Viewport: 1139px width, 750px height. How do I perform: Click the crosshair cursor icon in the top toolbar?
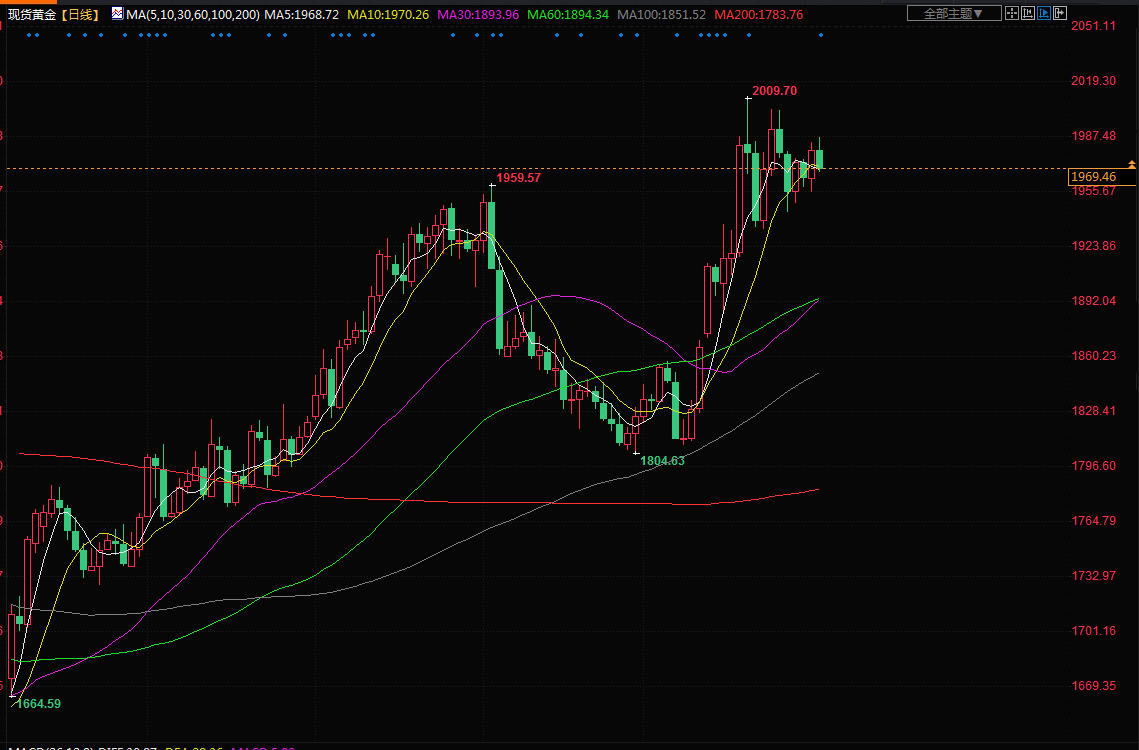point(1012,13)
